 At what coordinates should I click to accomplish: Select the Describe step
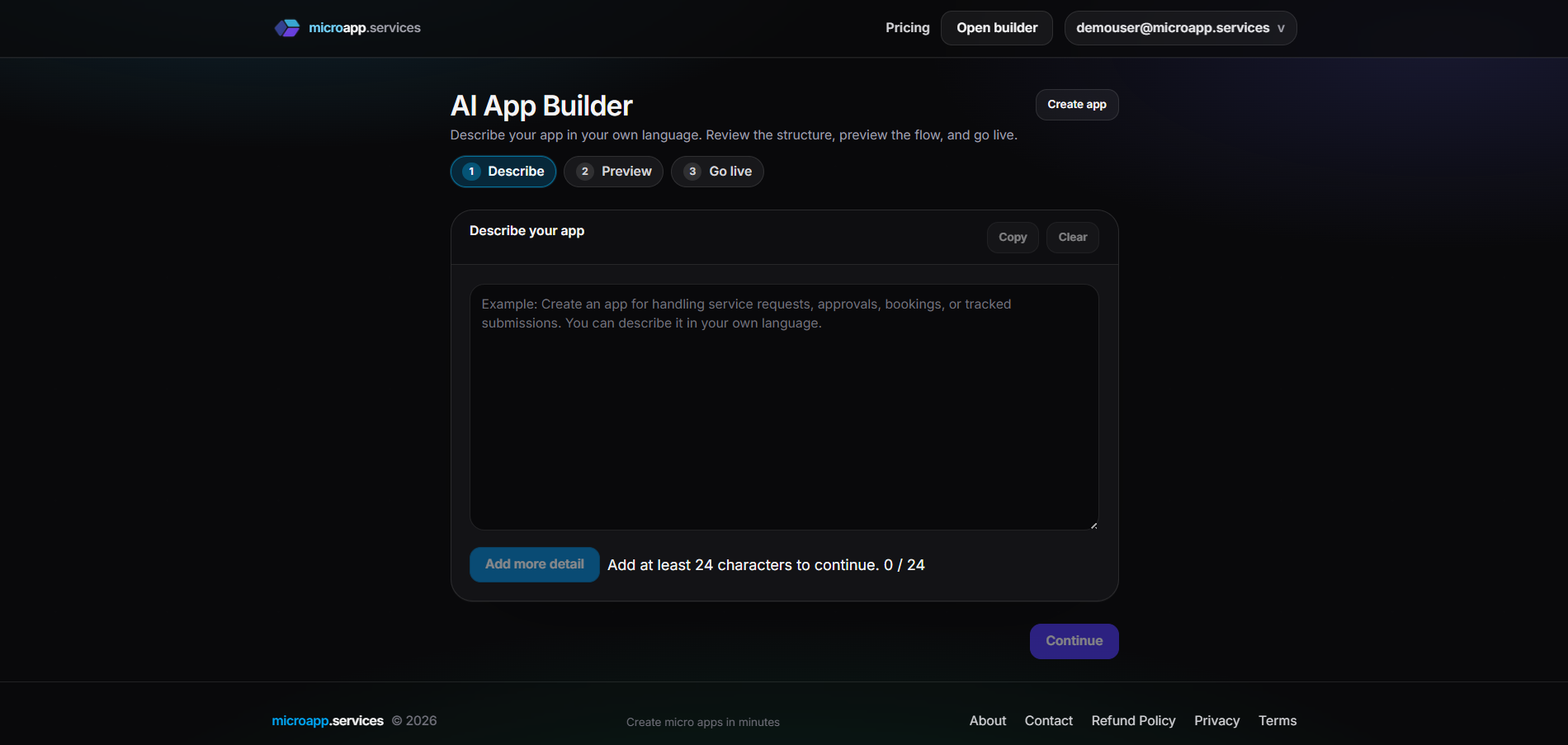tap(503, 172)
